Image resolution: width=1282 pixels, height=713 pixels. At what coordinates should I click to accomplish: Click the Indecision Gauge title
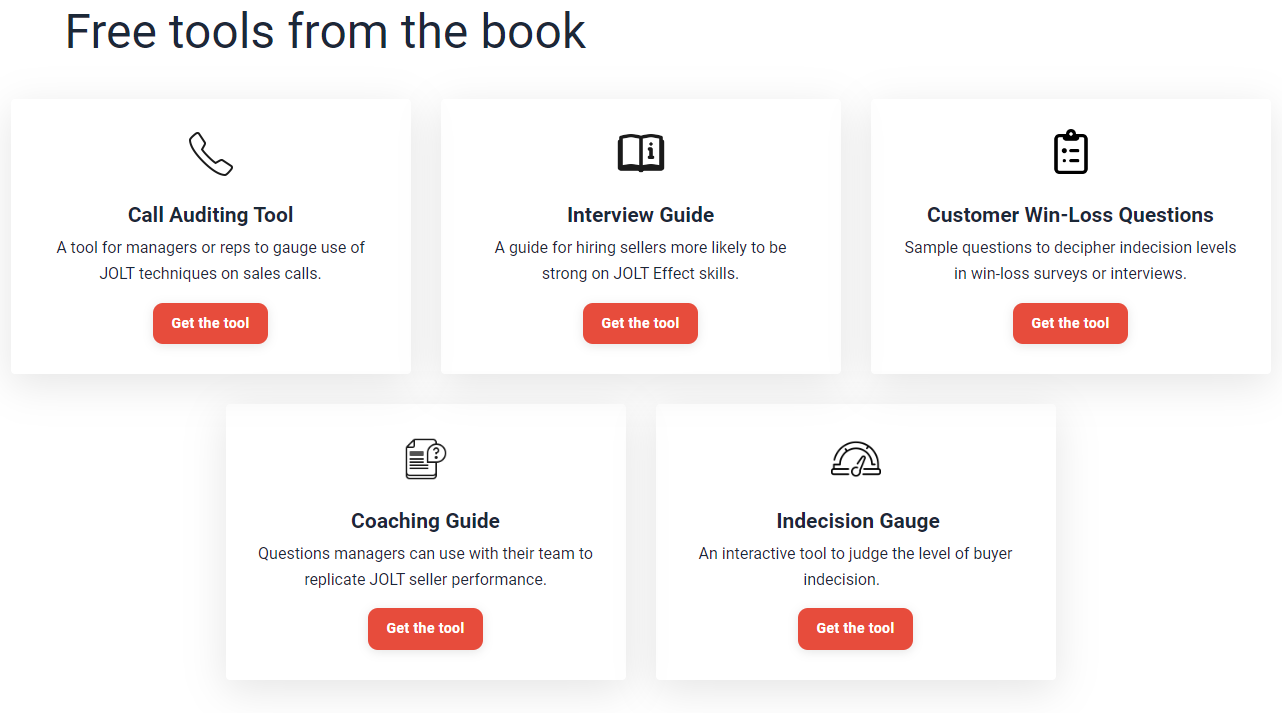(857, 520)
